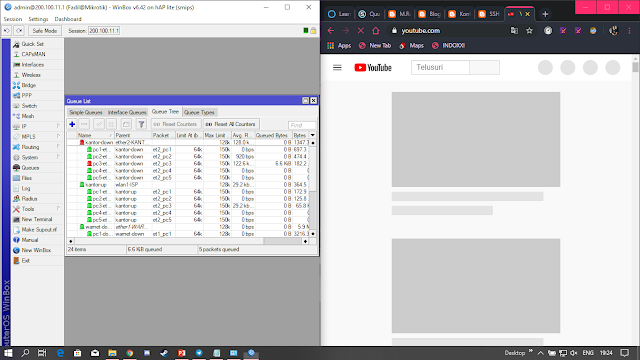
Task: Open Windows Start menu
Action: [x=8, y=353]
